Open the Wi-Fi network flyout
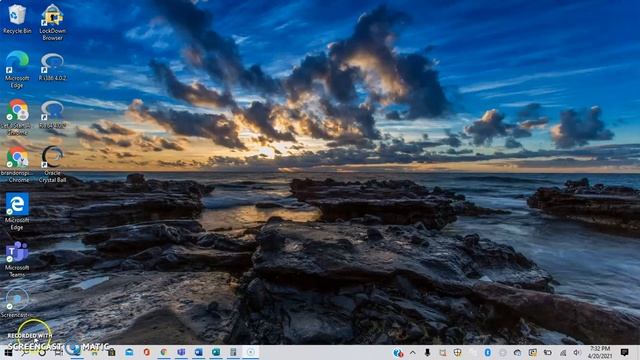Viewport: 640px width, 360px height. tap(563, 353)
